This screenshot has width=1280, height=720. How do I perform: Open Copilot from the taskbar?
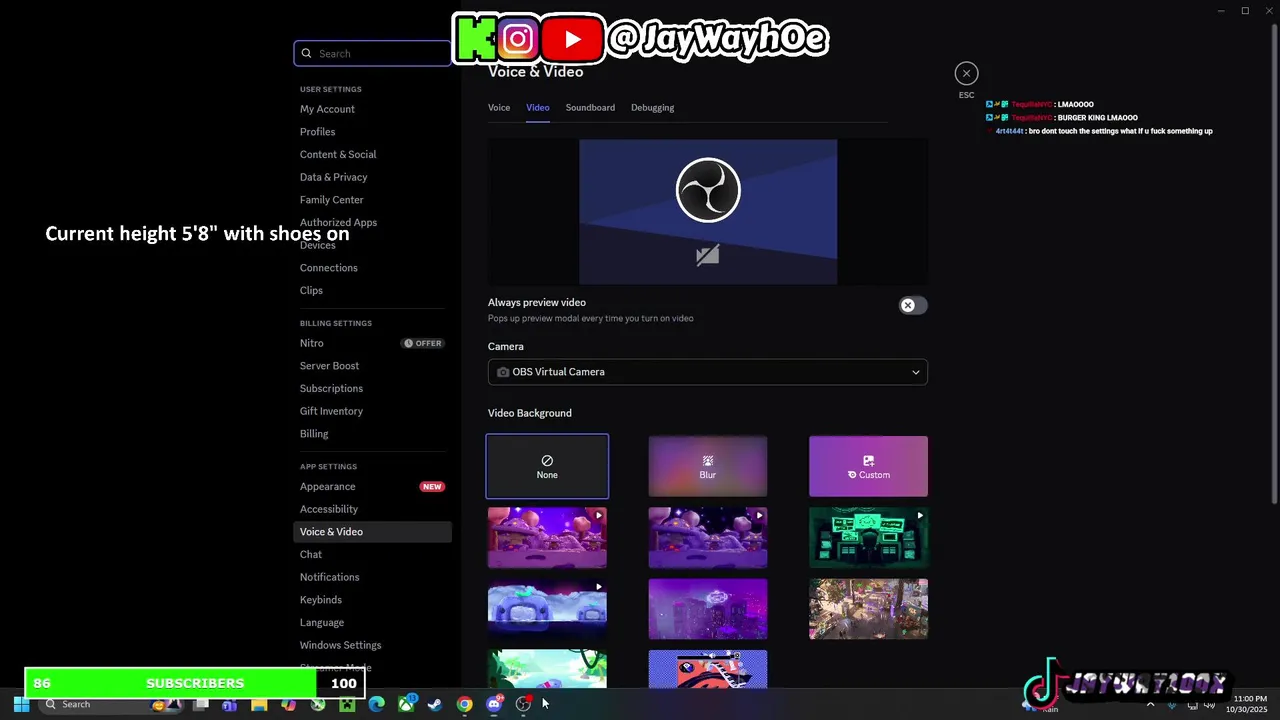point(288,705)
